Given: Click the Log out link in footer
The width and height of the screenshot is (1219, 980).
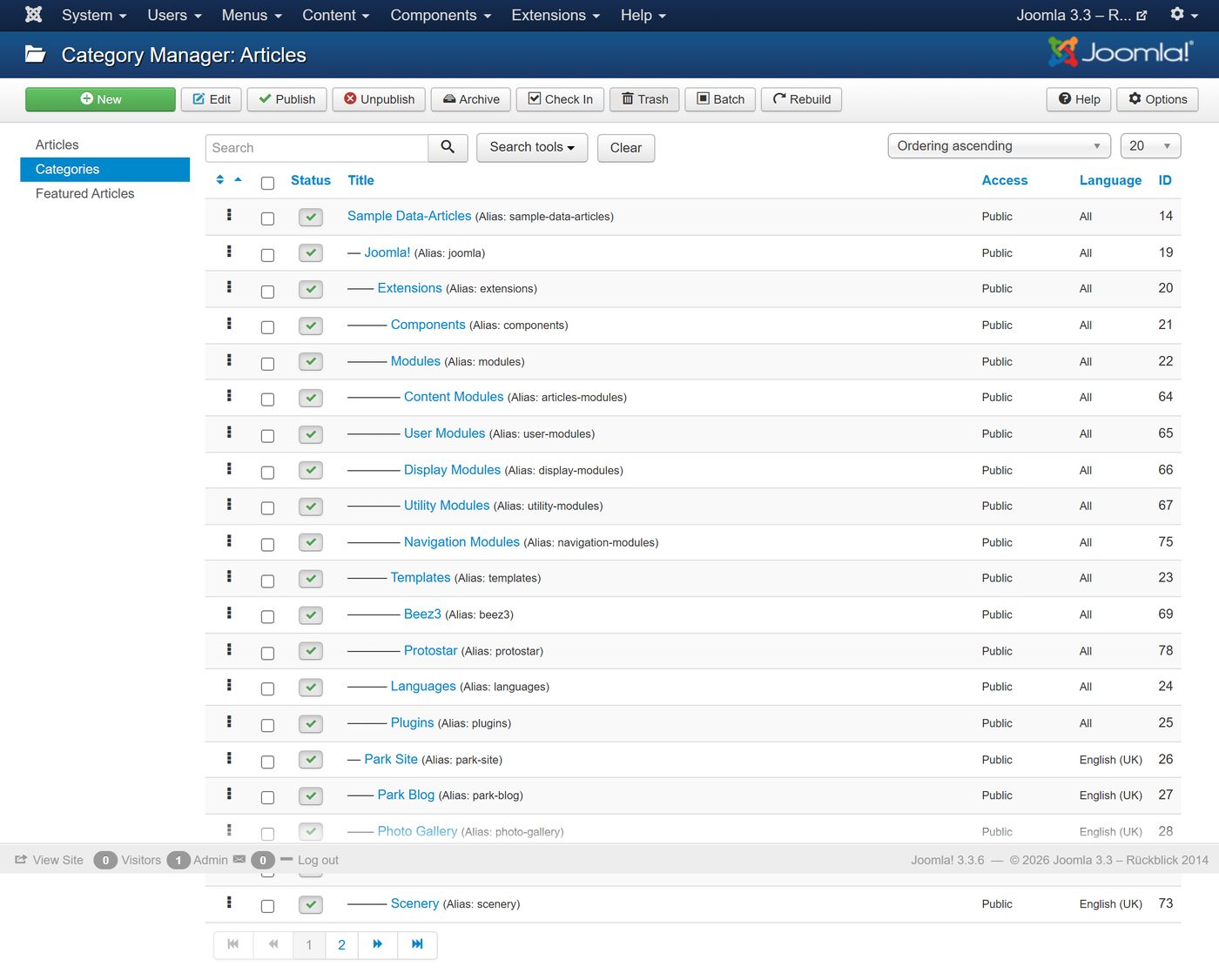Looking at the screenshot, I should click(318, 860).
